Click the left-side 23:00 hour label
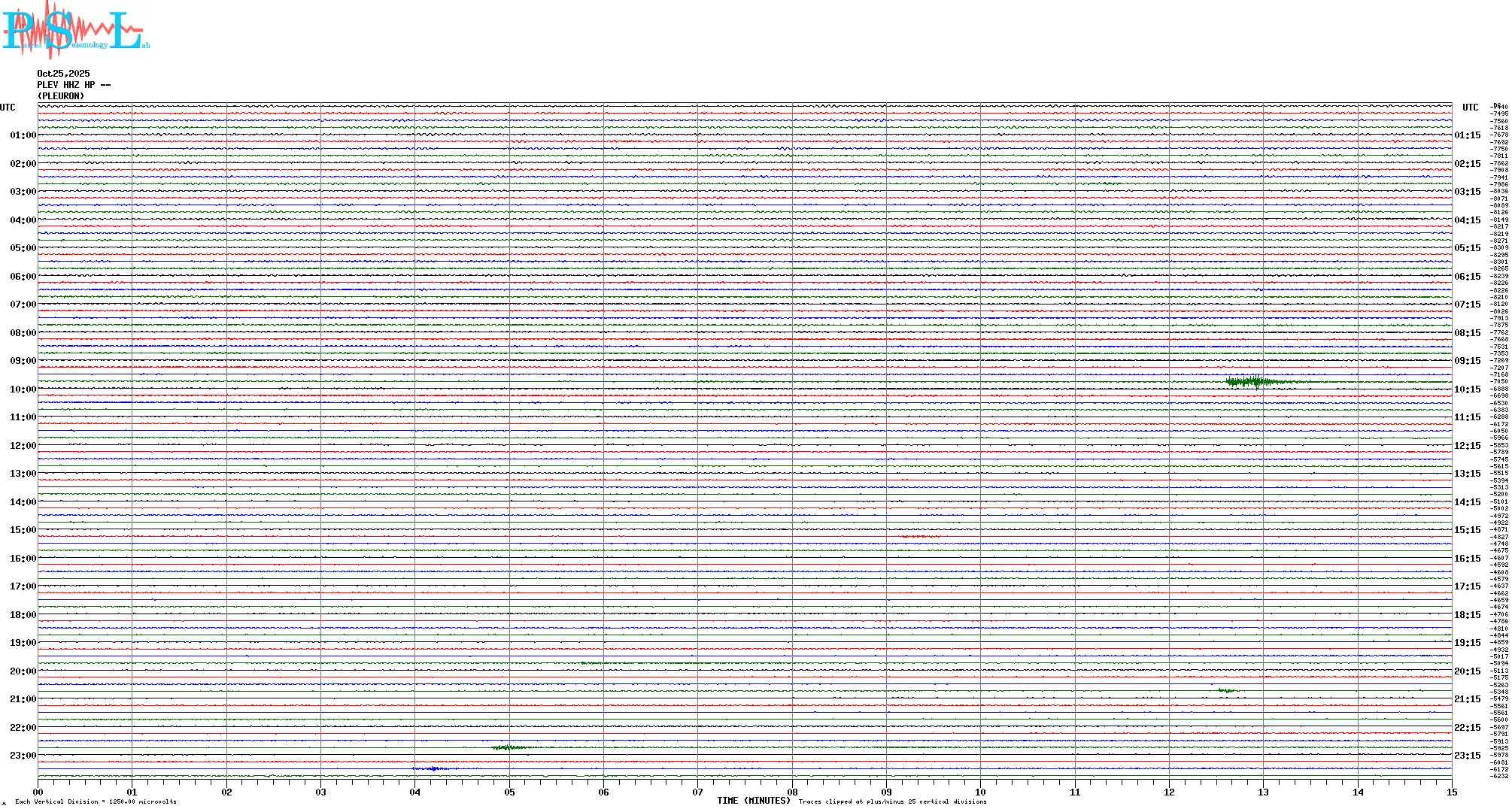Image resolution: width=1512 pixels, height=812 pixels. click(23, 756)
